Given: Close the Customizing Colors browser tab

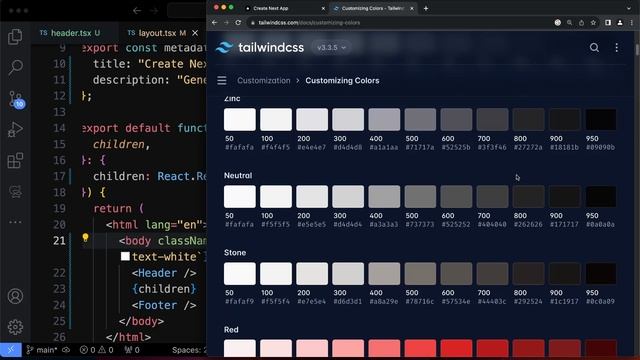Looking at the screenshot, I should click(x=412, y=8).
